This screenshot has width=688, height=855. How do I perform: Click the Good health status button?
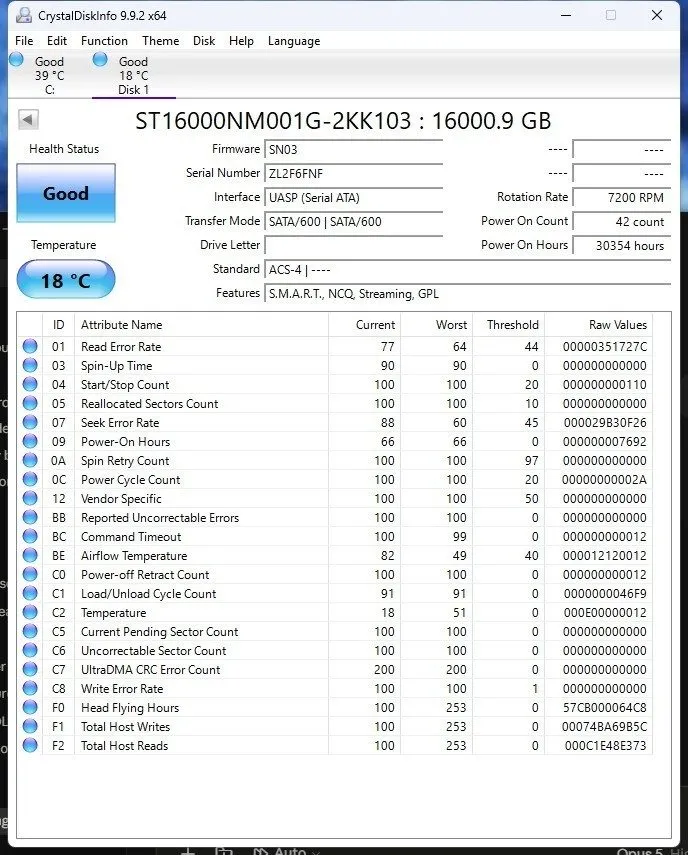click(66, 193)
